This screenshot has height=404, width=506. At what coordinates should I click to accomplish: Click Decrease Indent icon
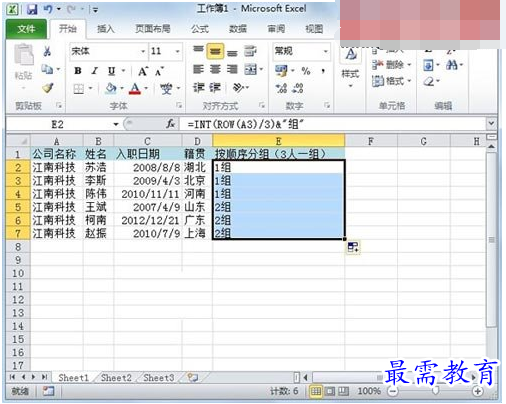pyautogui.click(x=199, y=88)
